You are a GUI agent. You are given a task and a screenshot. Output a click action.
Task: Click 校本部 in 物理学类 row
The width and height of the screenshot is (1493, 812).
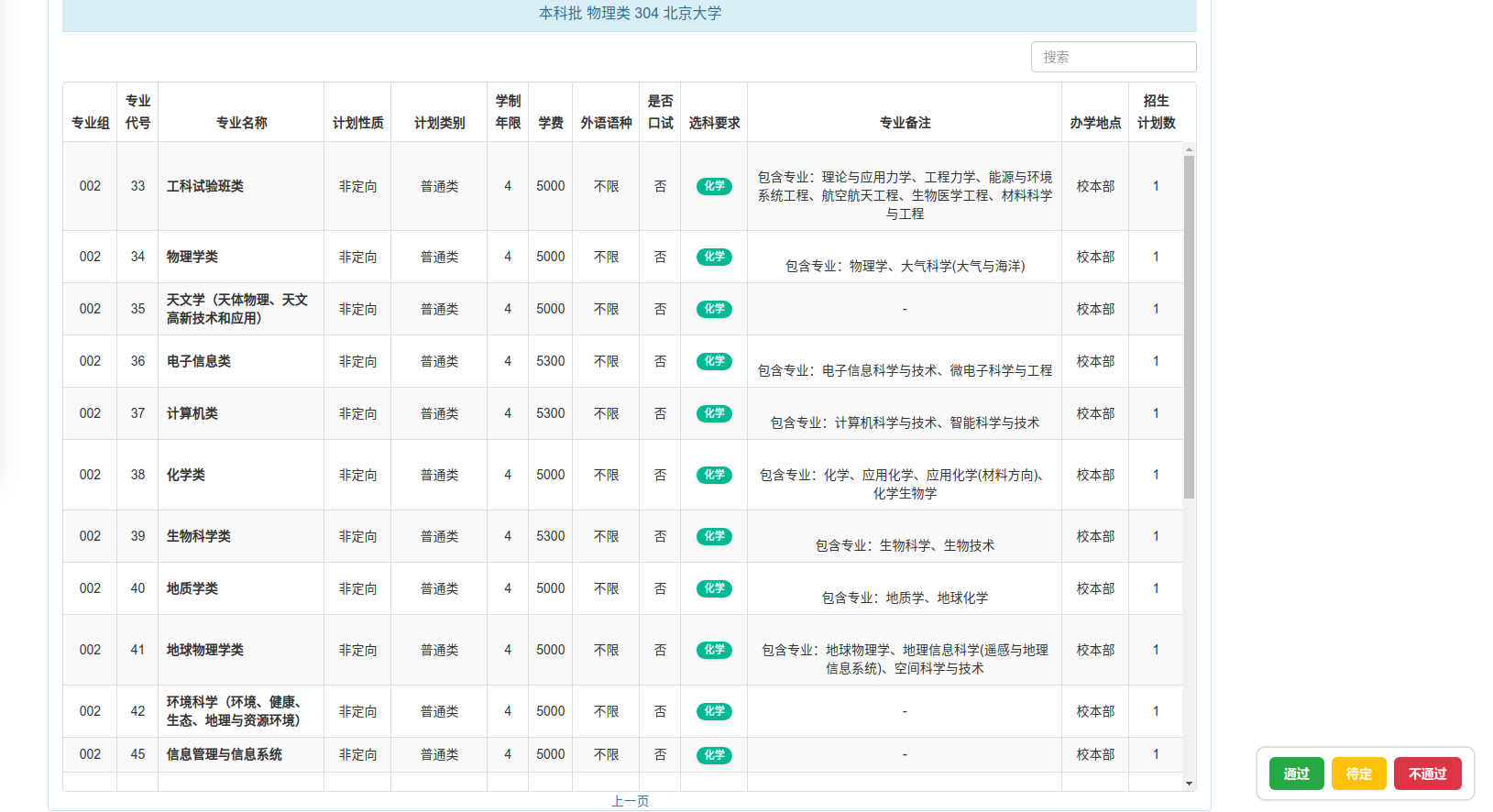pos(1095,257)
